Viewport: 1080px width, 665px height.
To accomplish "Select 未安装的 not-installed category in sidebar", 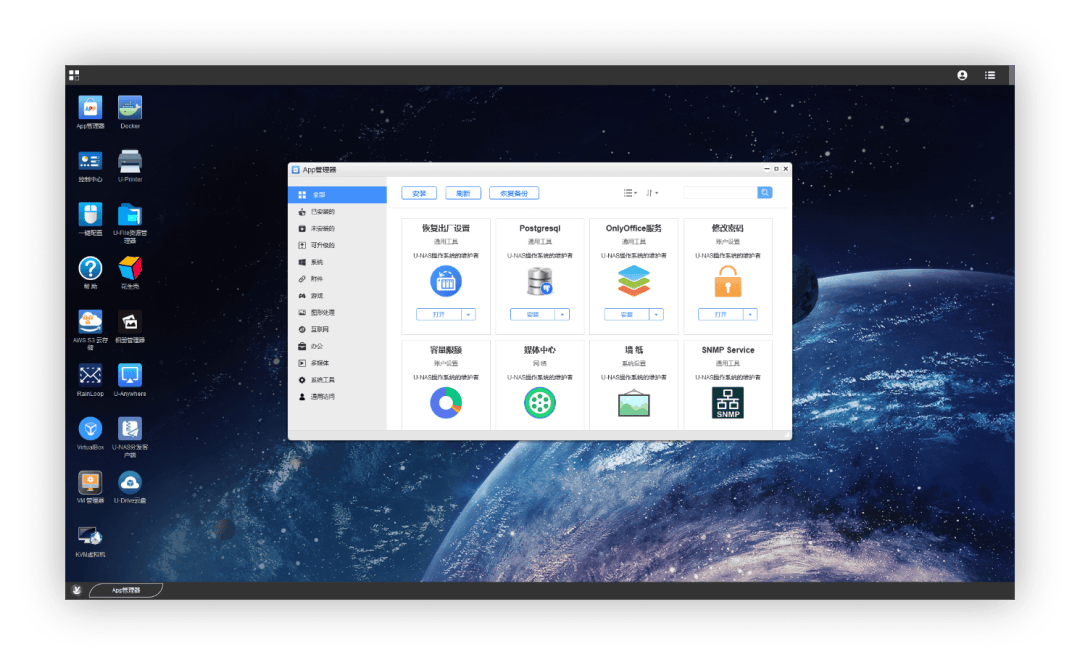I will [x=338, y=229].
